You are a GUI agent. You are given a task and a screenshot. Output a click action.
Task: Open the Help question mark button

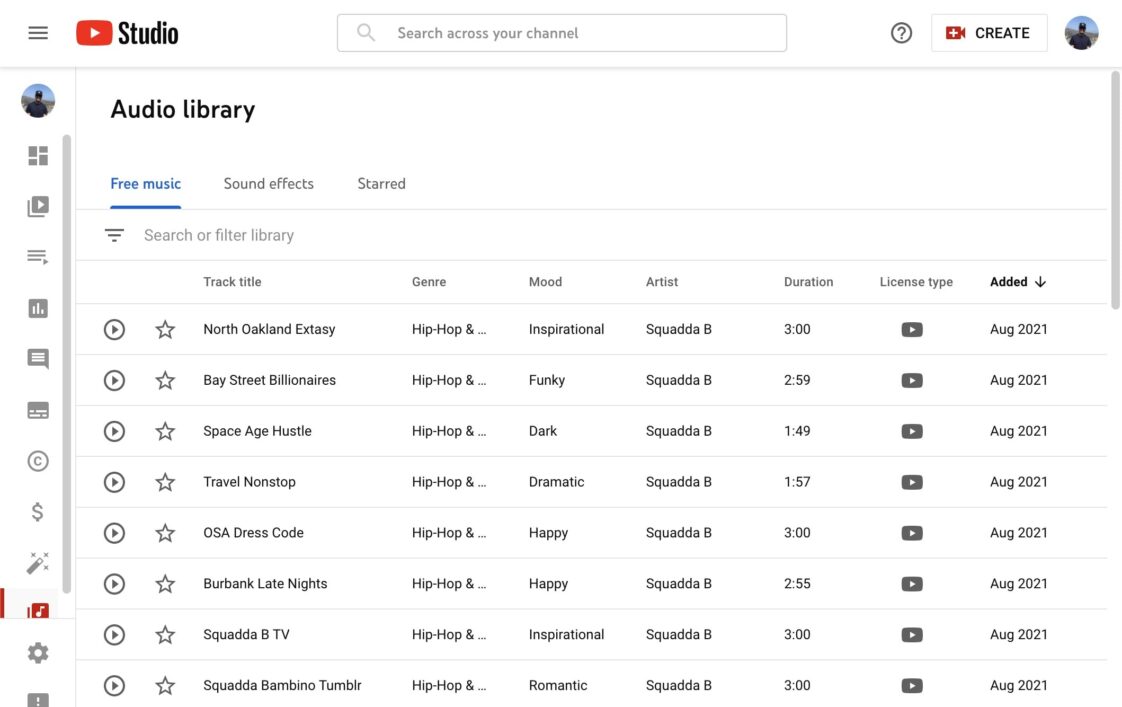[x=900, y=31]
